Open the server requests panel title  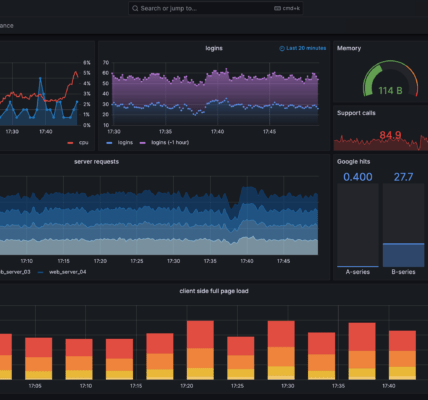[x=96, y=162]
